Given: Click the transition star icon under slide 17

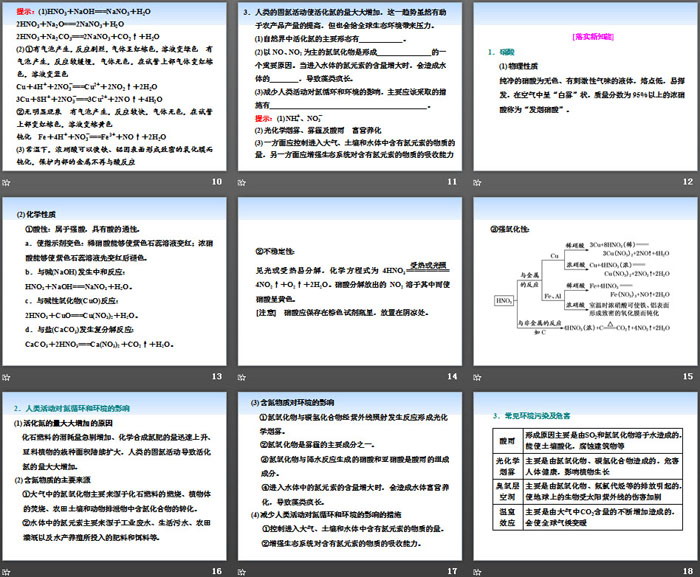Looking at the screenshot, I should pos(243,570).
